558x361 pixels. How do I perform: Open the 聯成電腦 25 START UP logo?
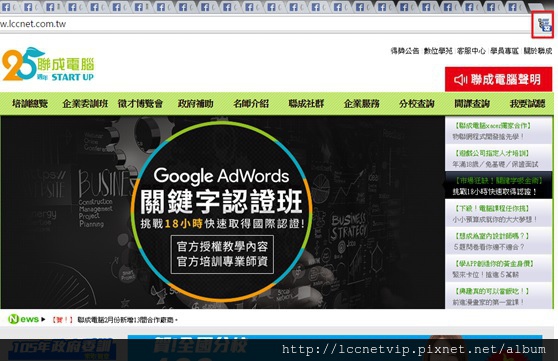[48, 65]
